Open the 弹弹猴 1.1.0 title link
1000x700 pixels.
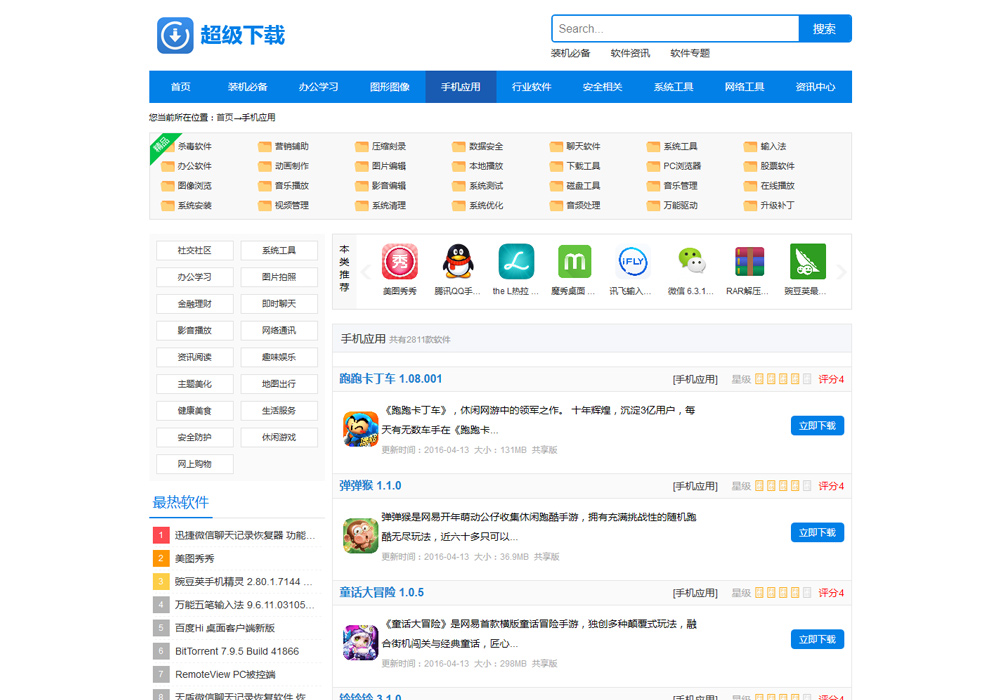370,486
